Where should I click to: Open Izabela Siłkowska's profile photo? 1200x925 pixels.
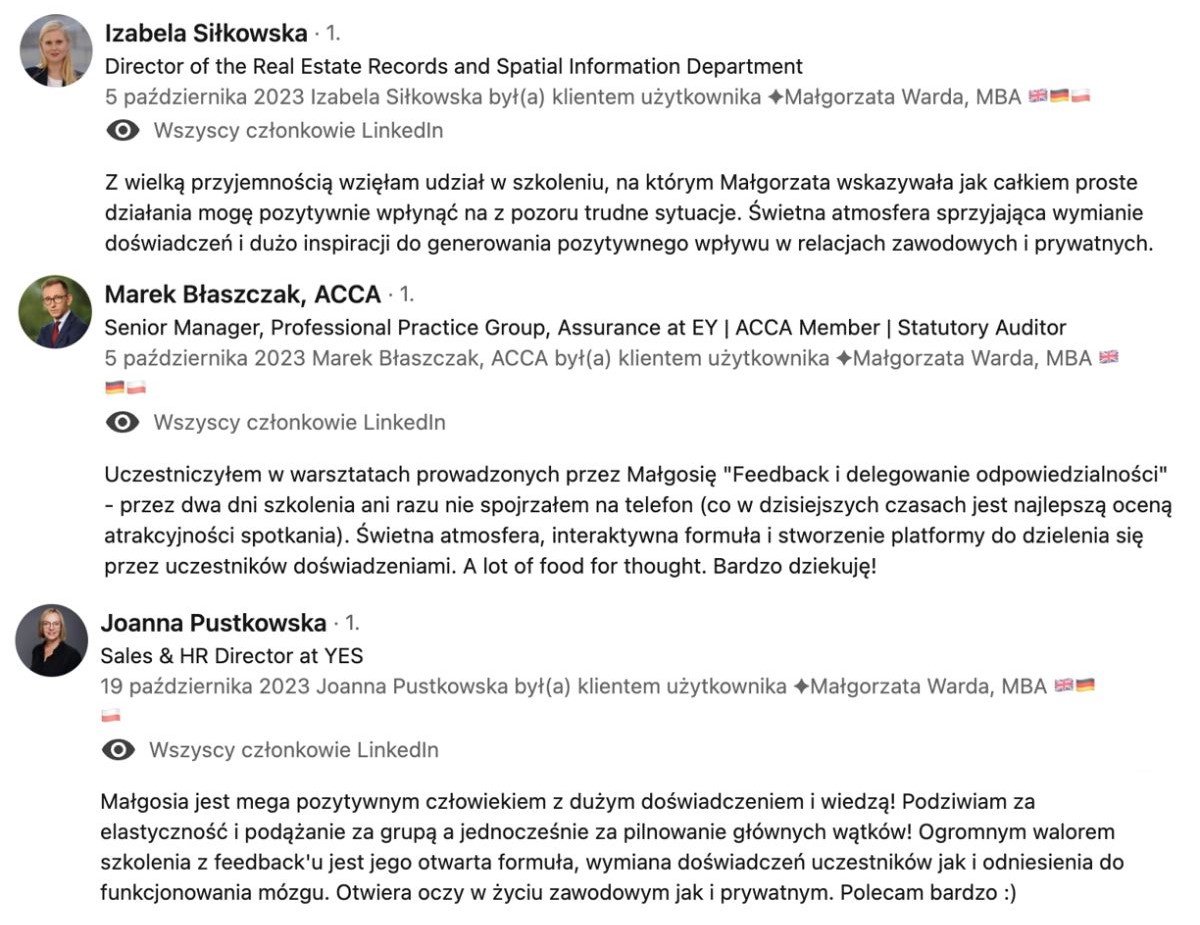coord(56,51)
